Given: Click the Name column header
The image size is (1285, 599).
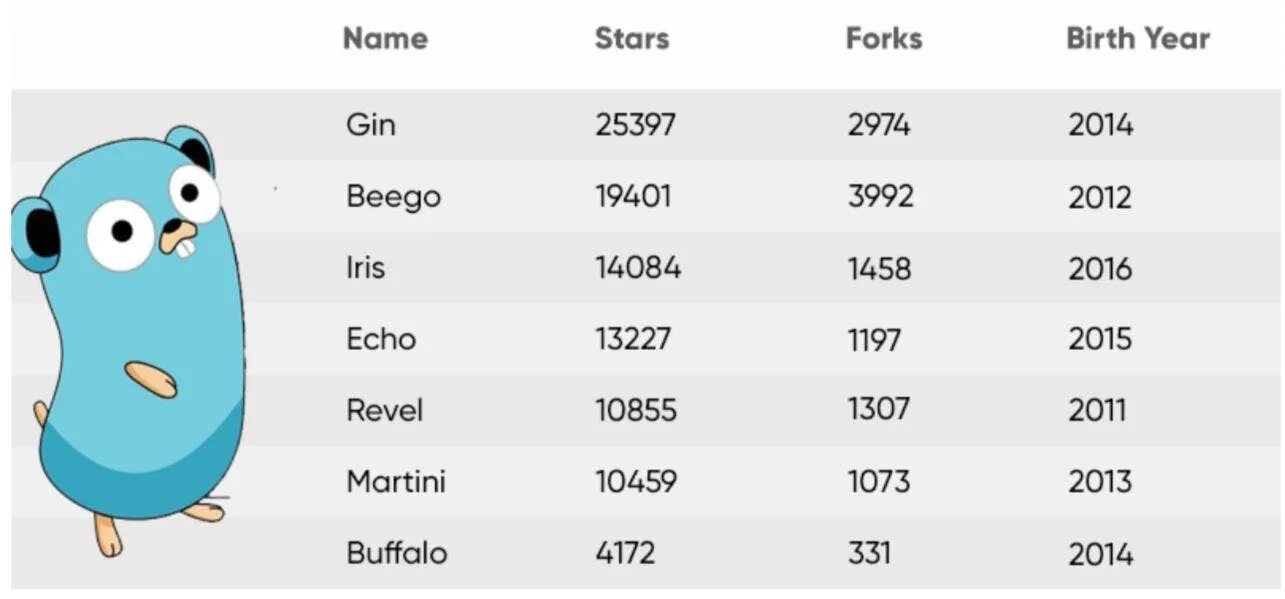Looking at the screenshot, I should pos(385,39).
